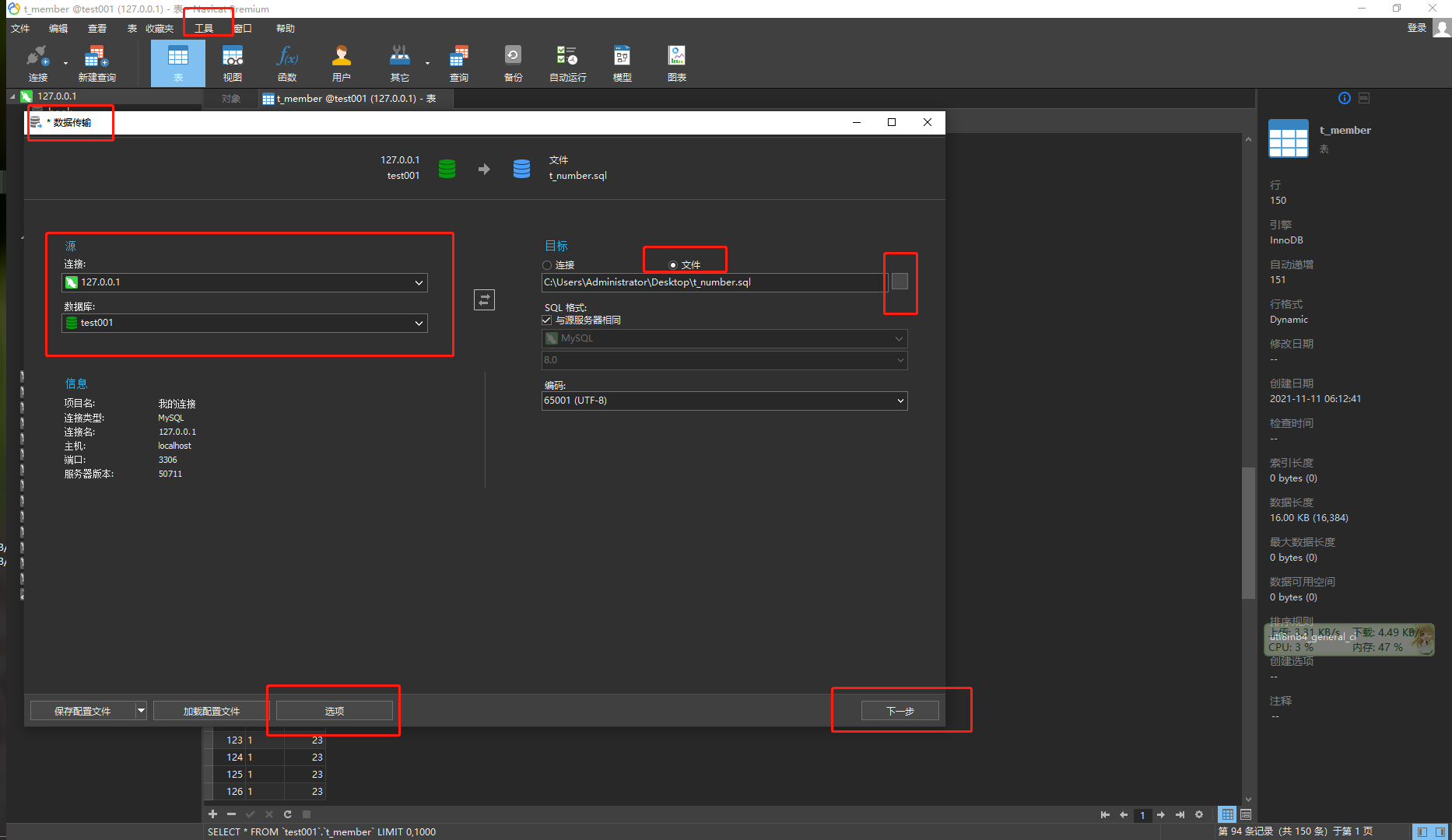Screen dimensions: 1452x840
Task: Select the 文件 target radio button
Action: (673, 265)
